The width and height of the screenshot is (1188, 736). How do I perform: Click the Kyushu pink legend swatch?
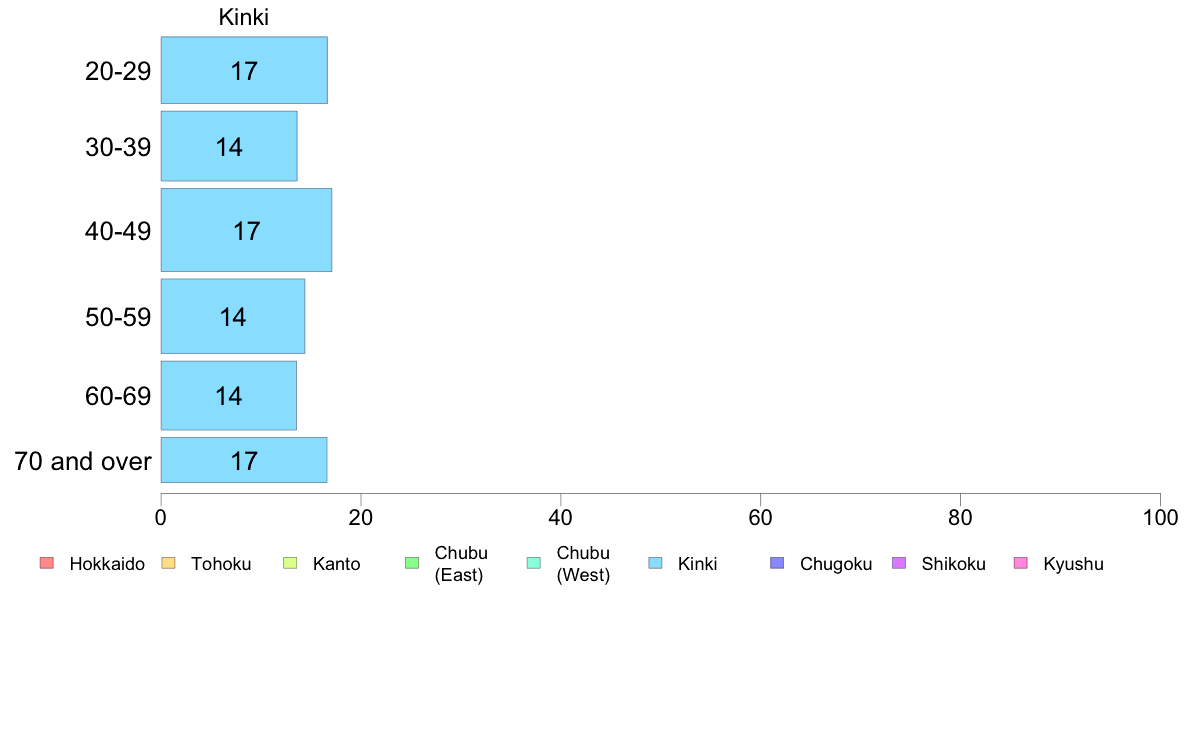click(x=1021, y=564)
